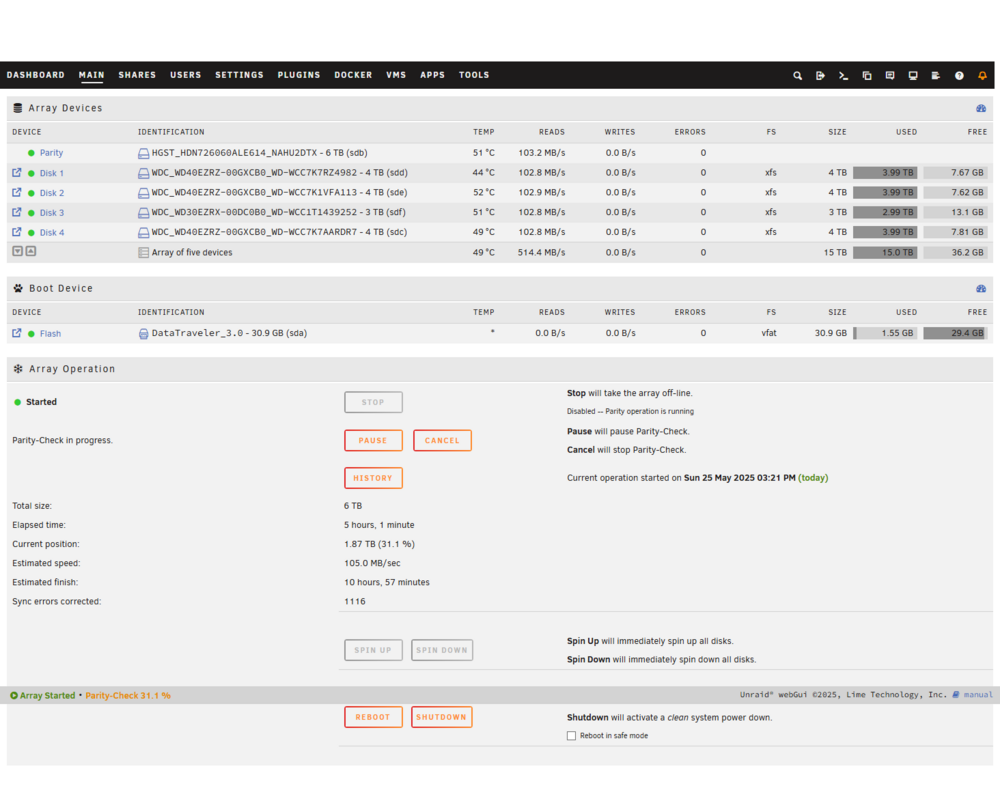Open the manual link in footer
Image resolution: width=1000 pixels, height=786 pixels.
tap(978, 695)
